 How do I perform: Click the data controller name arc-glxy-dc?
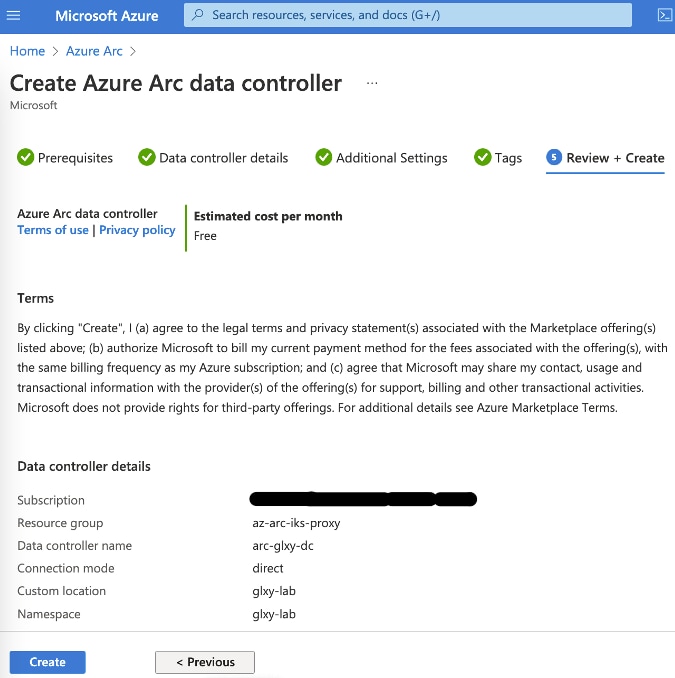pos(283,546)
